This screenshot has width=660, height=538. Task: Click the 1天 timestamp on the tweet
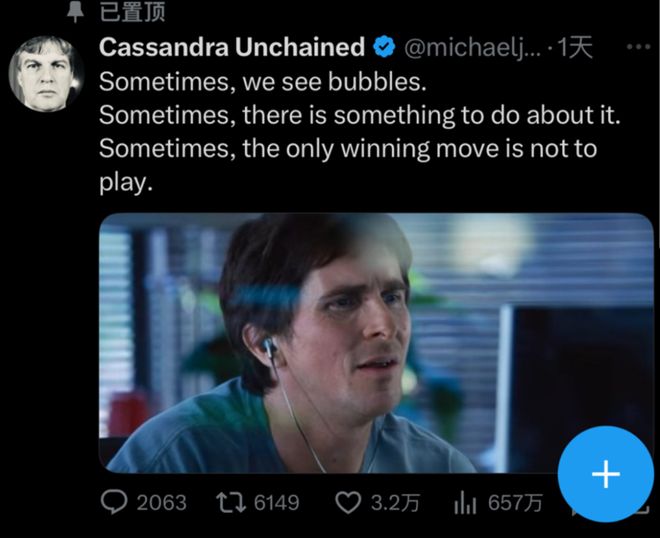coord(576,47)
